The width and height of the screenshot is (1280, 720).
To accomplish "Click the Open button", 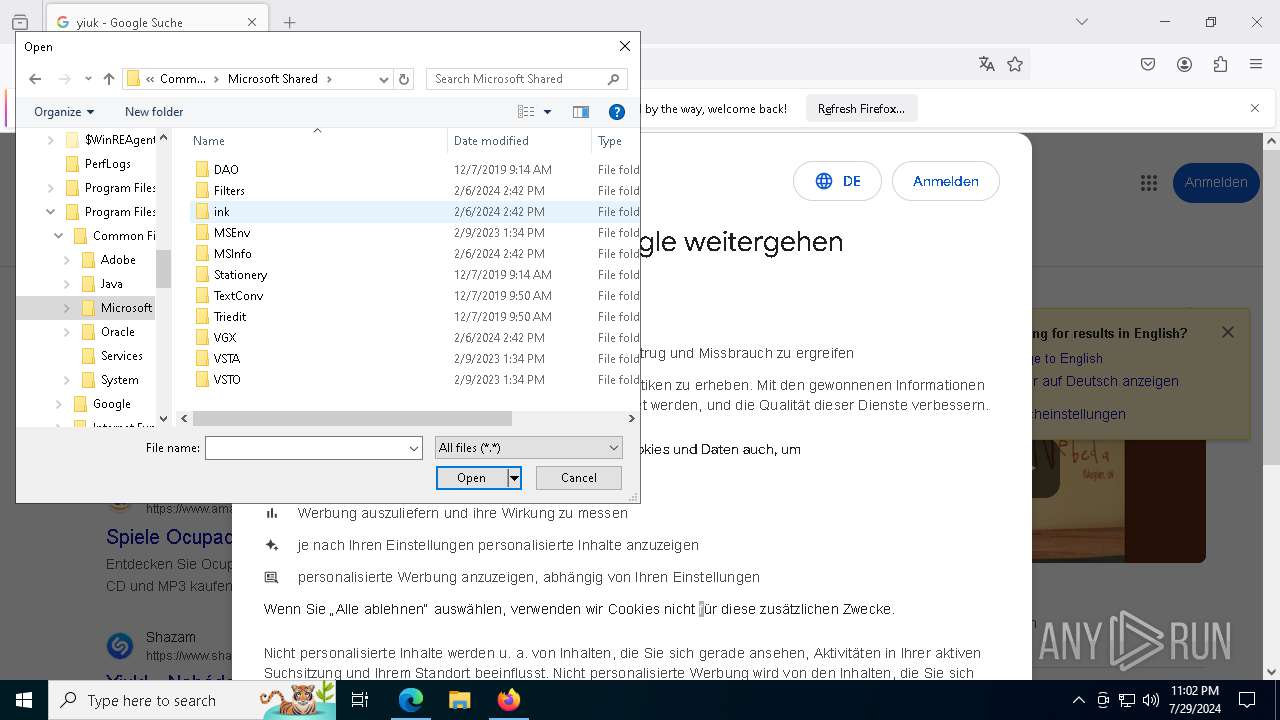I will click(471, 478).
